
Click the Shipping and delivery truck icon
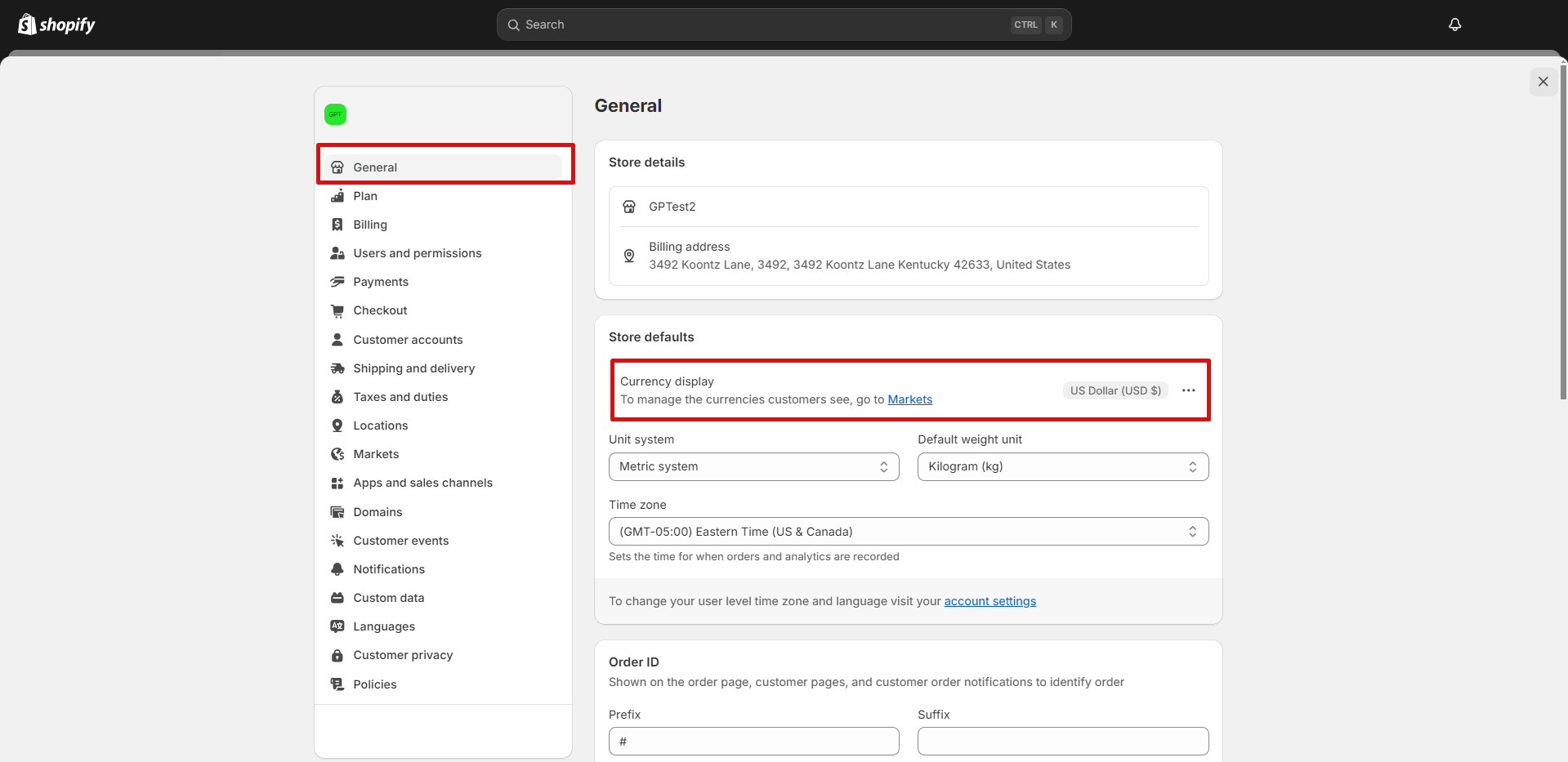point(337,368)
